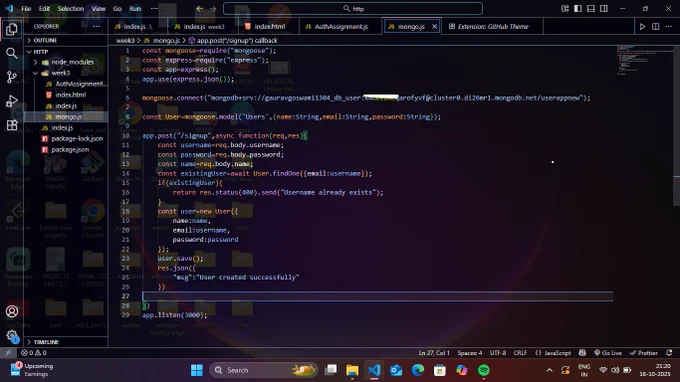Open Outlook from the taskbar
Screen dimensions: 680x382
click(396, 370)
